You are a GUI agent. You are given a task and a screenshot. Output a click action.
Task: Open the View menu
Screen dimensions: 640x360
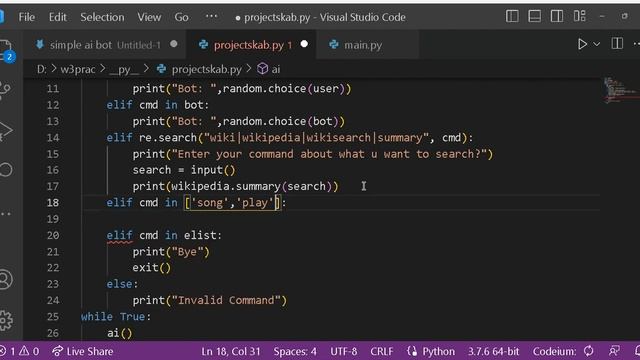149,17
